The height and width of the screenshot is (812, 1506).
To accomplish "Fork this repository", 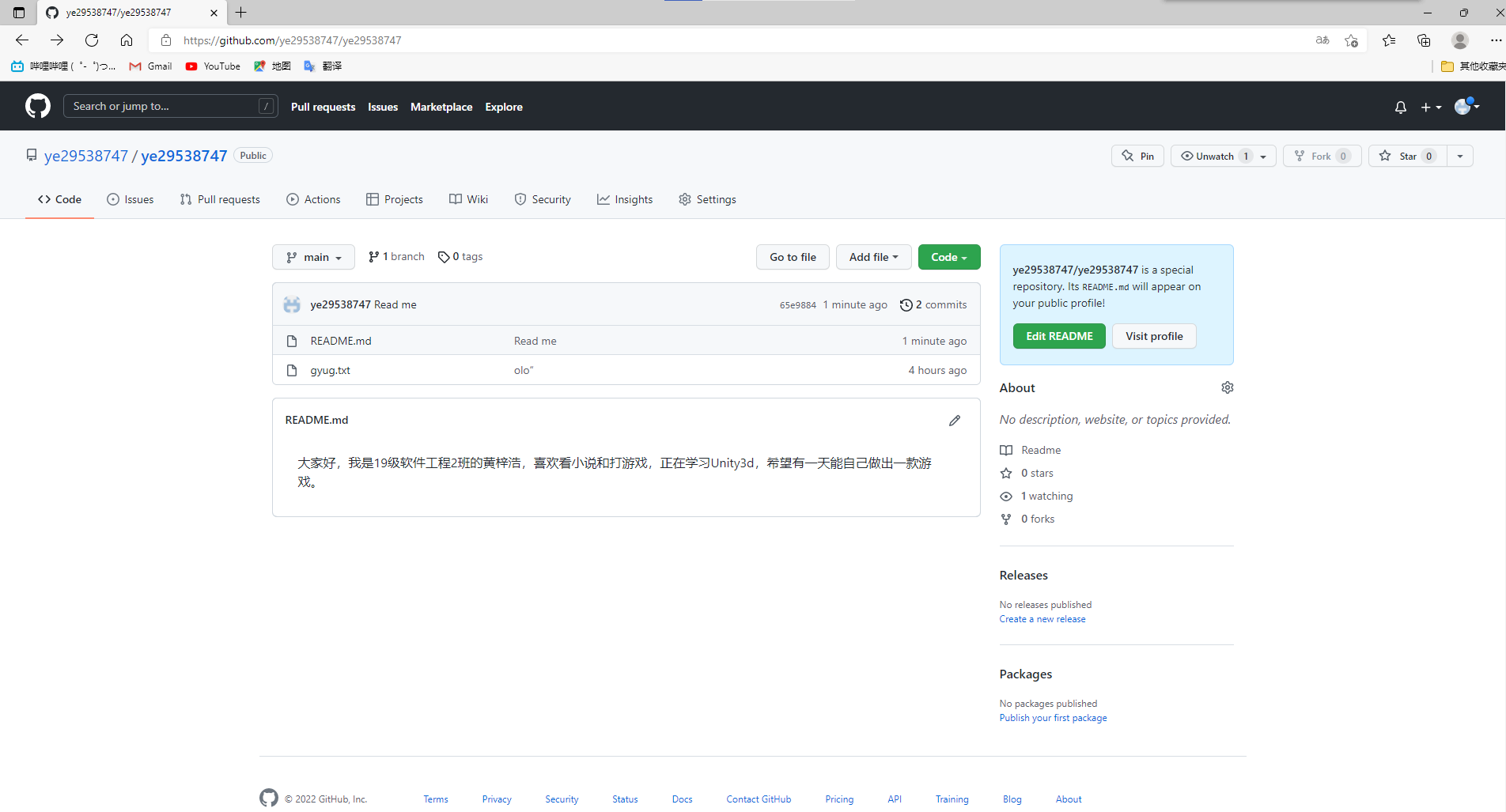I will tap(1322, 157).
